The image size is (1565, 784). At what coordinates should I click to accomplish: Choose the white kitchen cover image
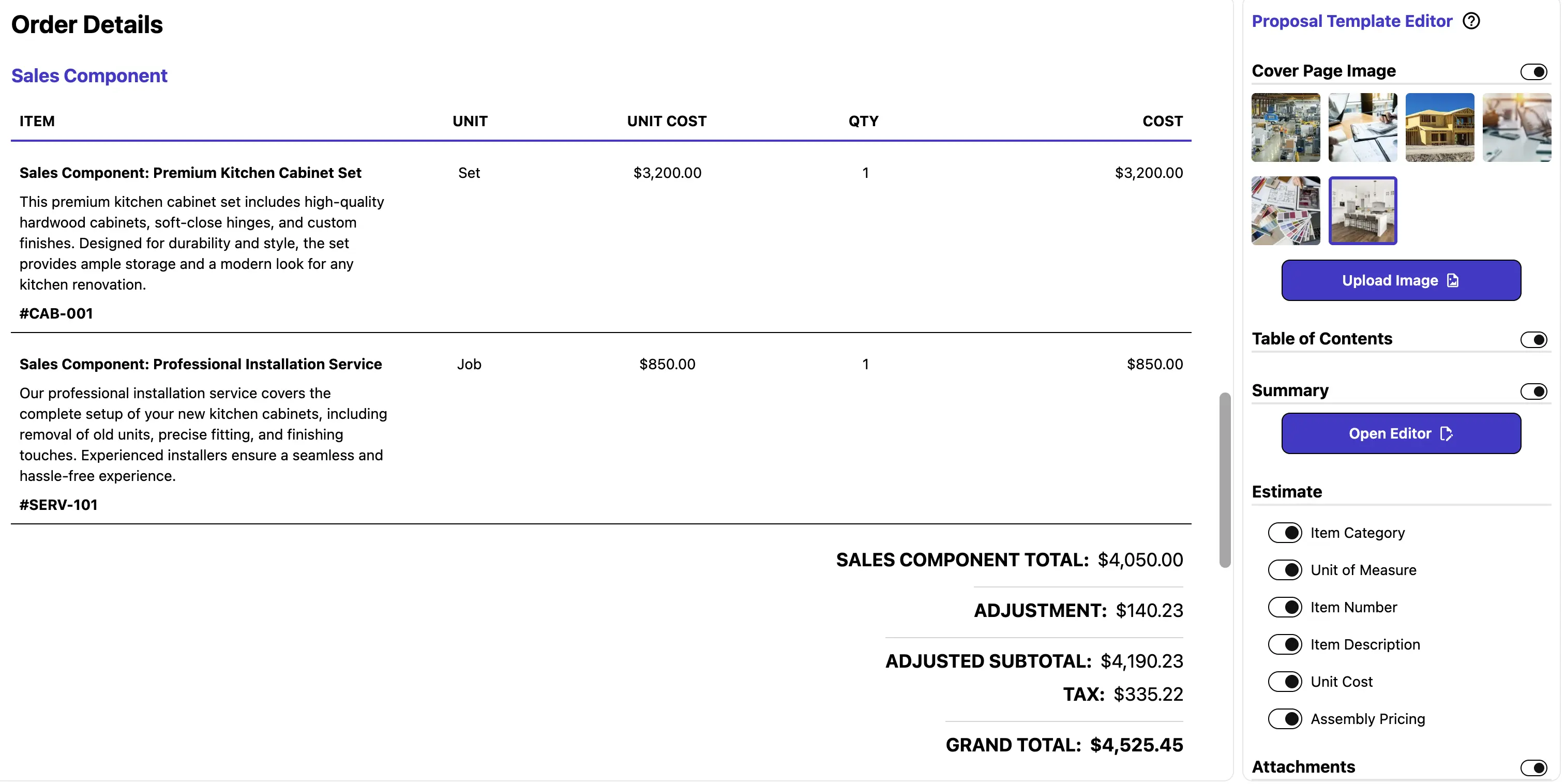[x=1362, y=210]
